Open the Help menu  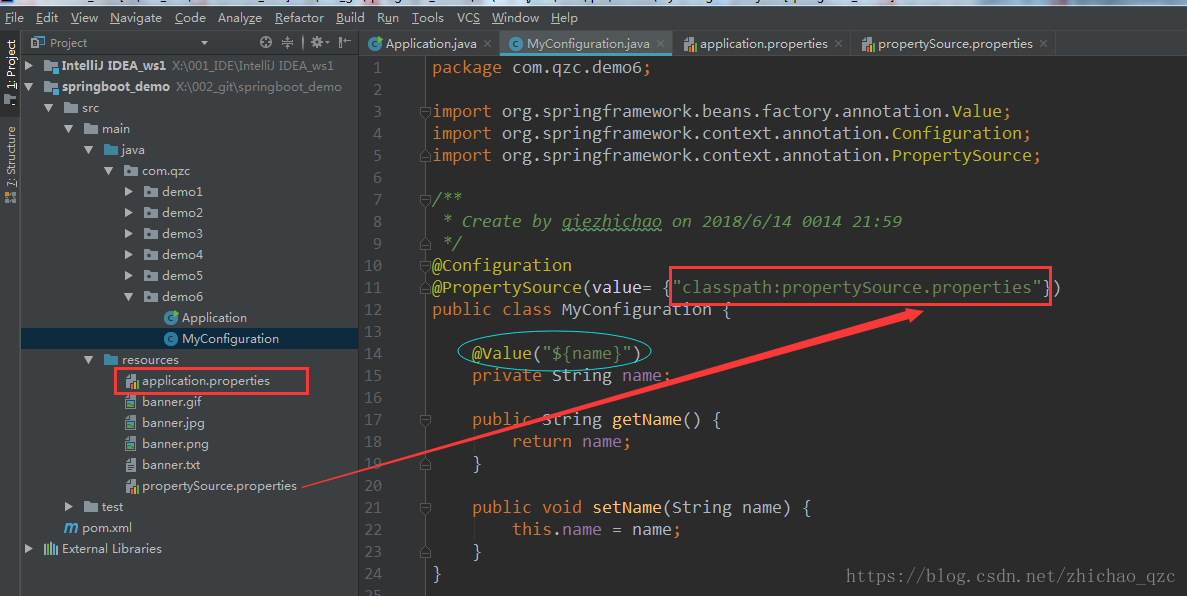click(564, 17)
